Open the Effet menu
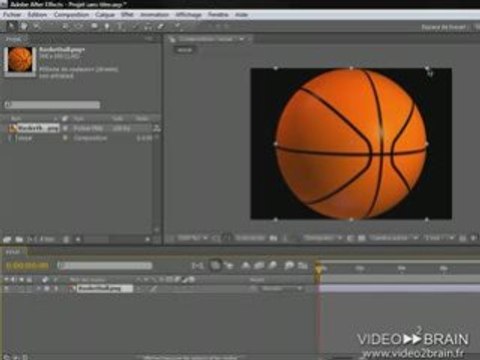480x360 pixels. pyautogui.click(x=127, y=15)
